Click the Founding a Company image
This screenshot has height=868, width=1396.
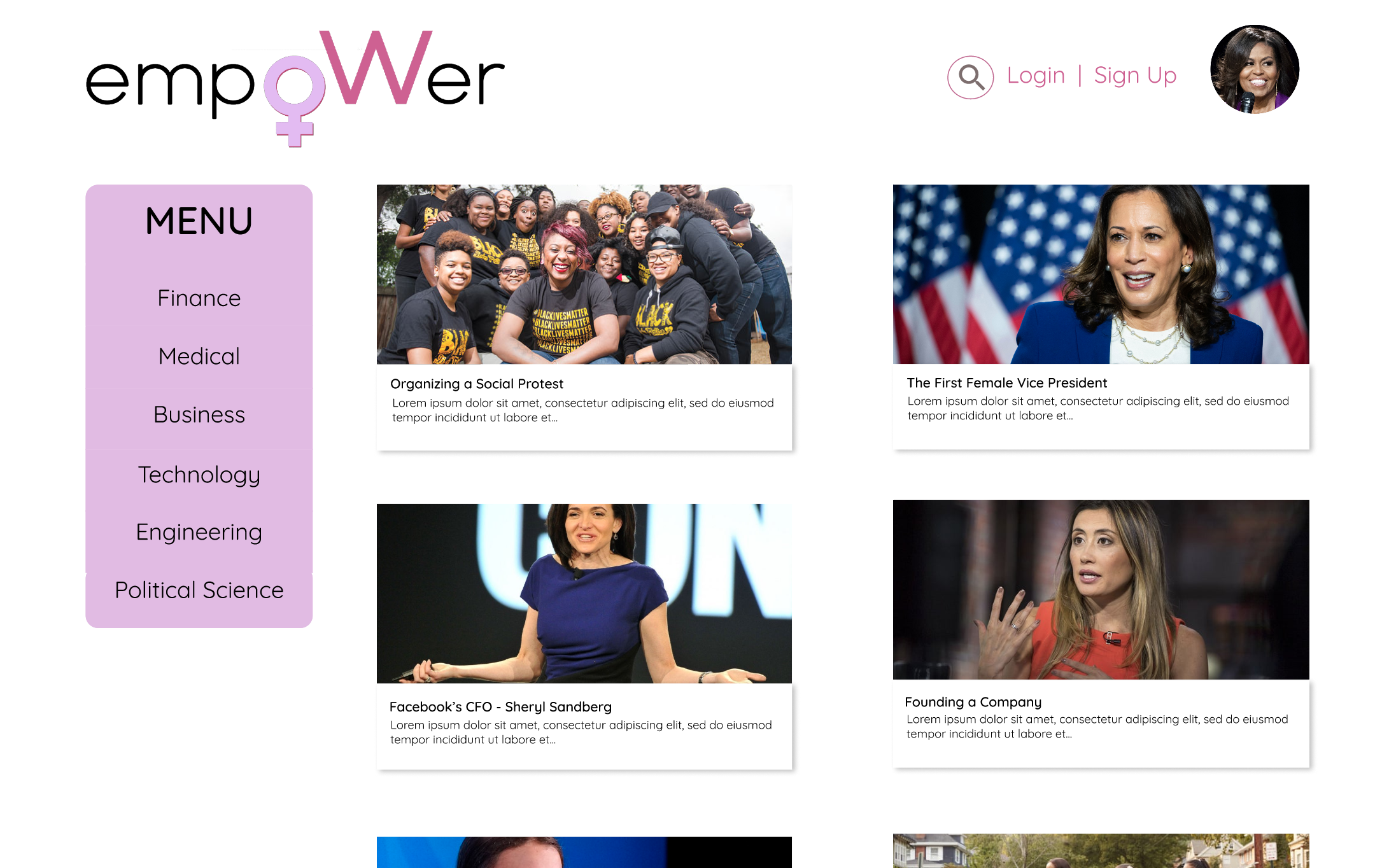pyautogui.click(x=1101, y=590)
